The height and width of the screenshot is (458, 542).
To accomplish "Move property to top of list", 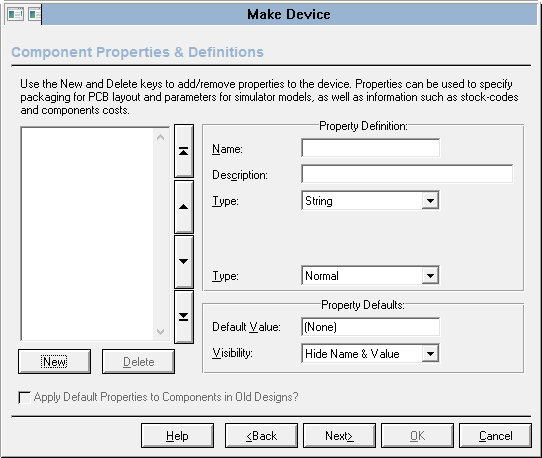I will click(x=184, y=151).
